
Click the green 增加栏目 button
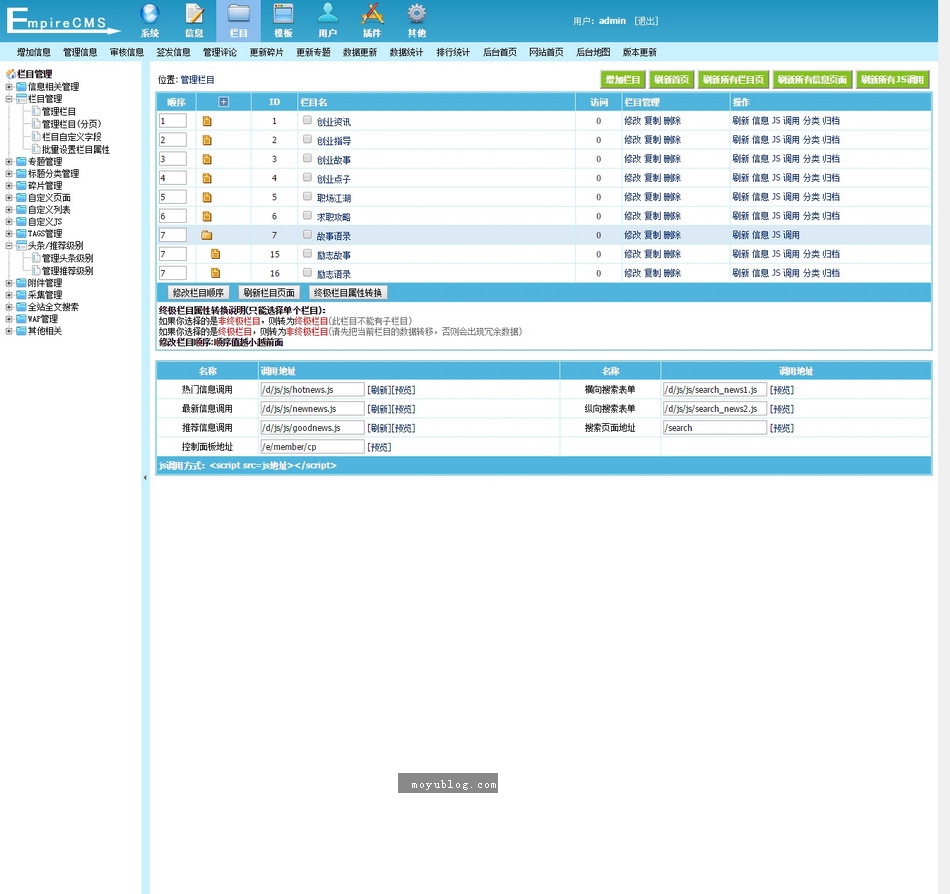[x=623, y=79]
